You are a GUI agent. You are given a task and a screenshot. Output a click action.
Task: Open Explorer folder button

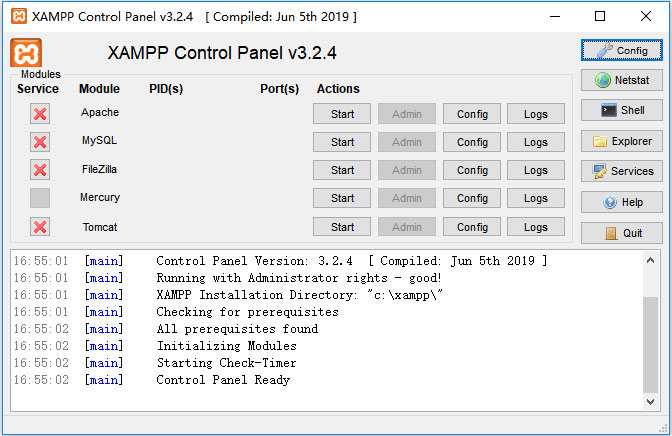tap(621, 141)
